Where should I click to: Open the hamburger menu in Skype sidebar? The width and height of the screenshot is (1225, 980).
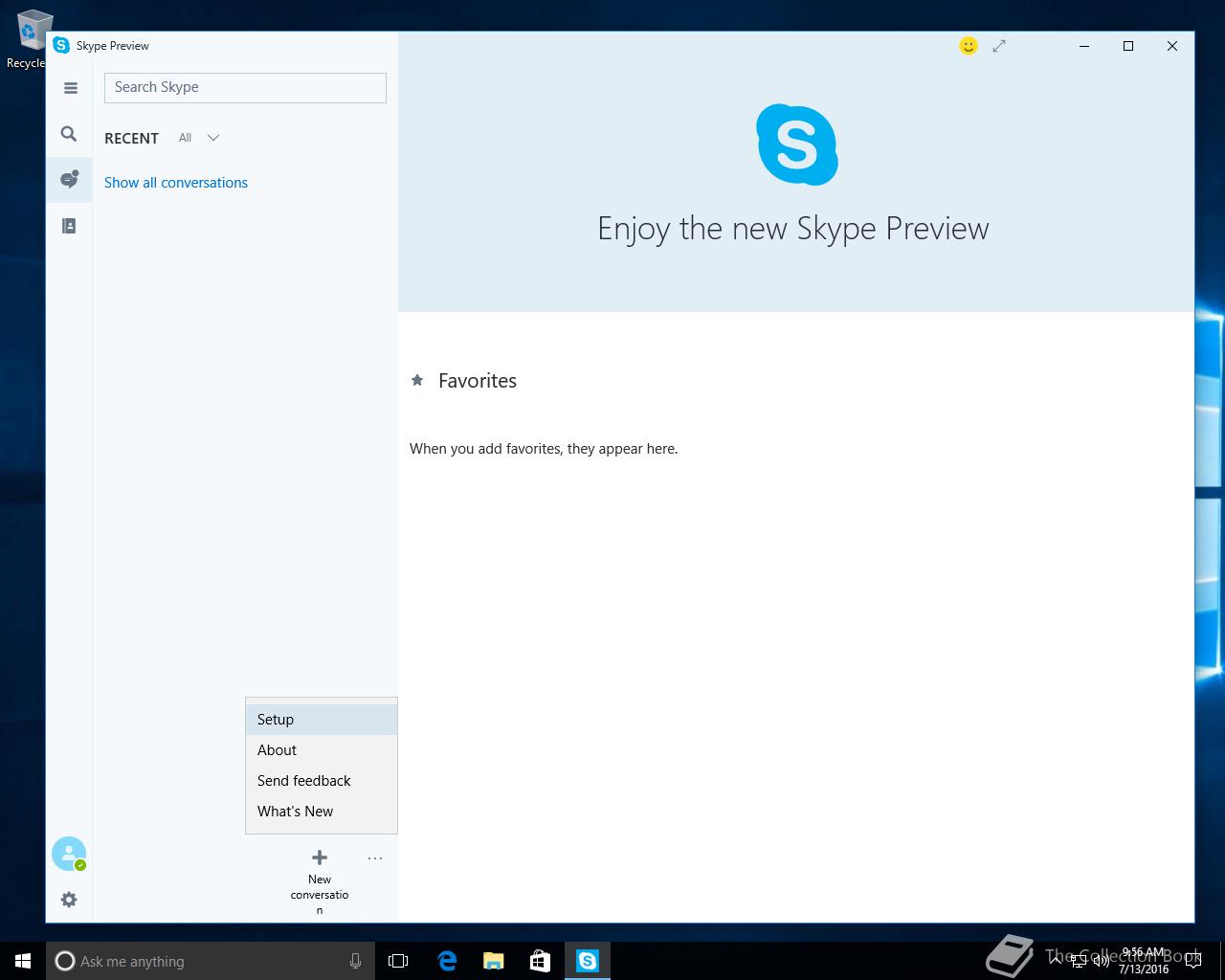tap(70, 88)
